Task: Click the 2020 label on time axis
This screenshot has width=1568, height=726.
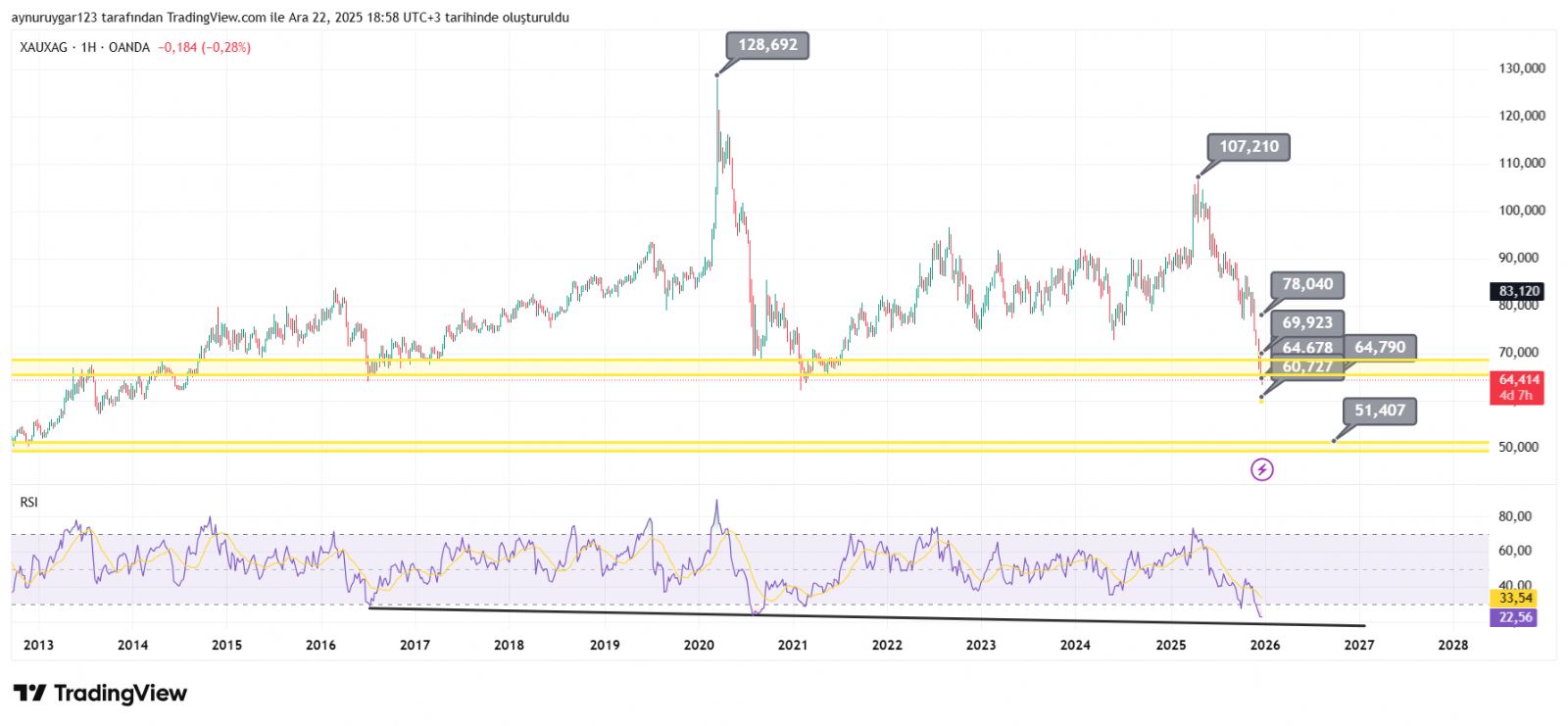Action: (x=699, y=645)
